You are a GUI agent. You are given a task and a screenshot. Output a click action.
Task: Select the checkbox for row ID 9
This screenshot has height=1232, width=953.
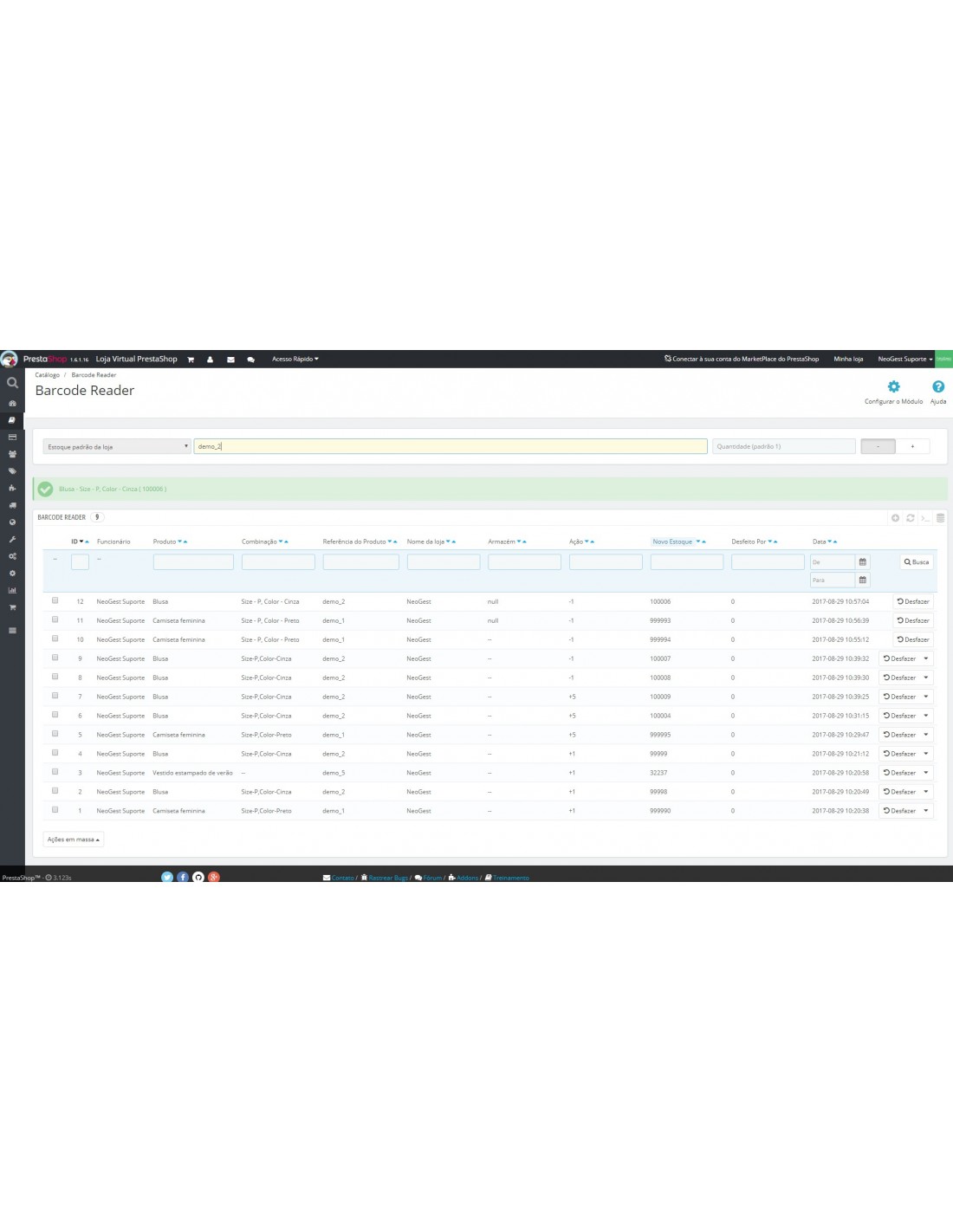click(x=55, y=658)
